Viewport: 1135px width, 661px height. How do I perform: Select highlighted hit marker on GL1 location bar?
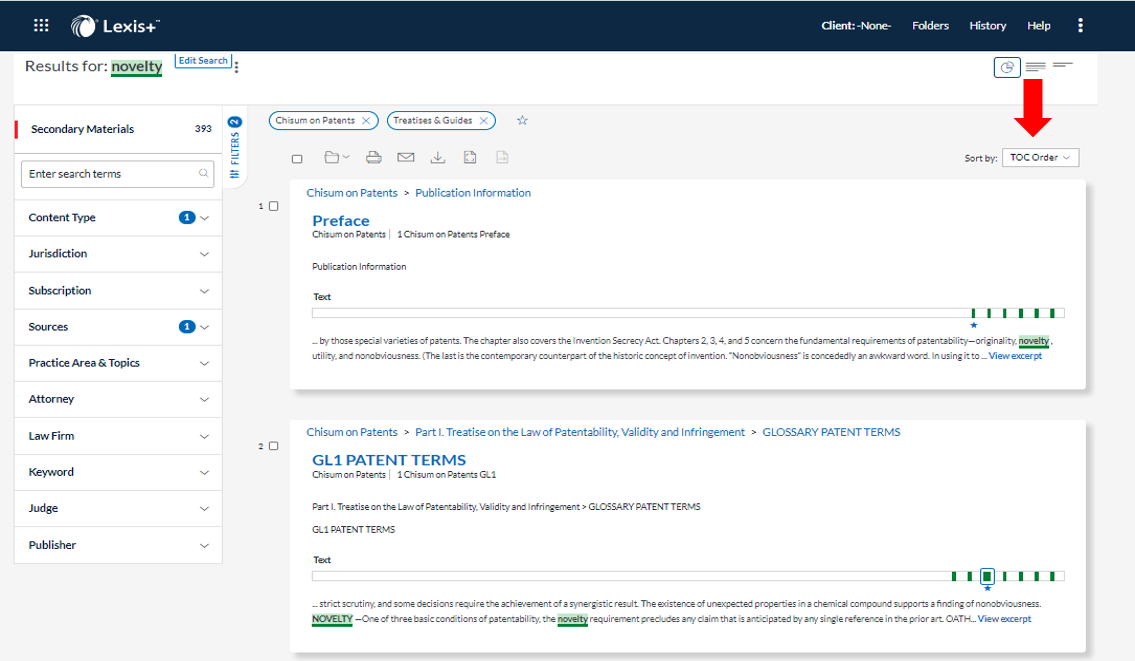pos(987,576)
